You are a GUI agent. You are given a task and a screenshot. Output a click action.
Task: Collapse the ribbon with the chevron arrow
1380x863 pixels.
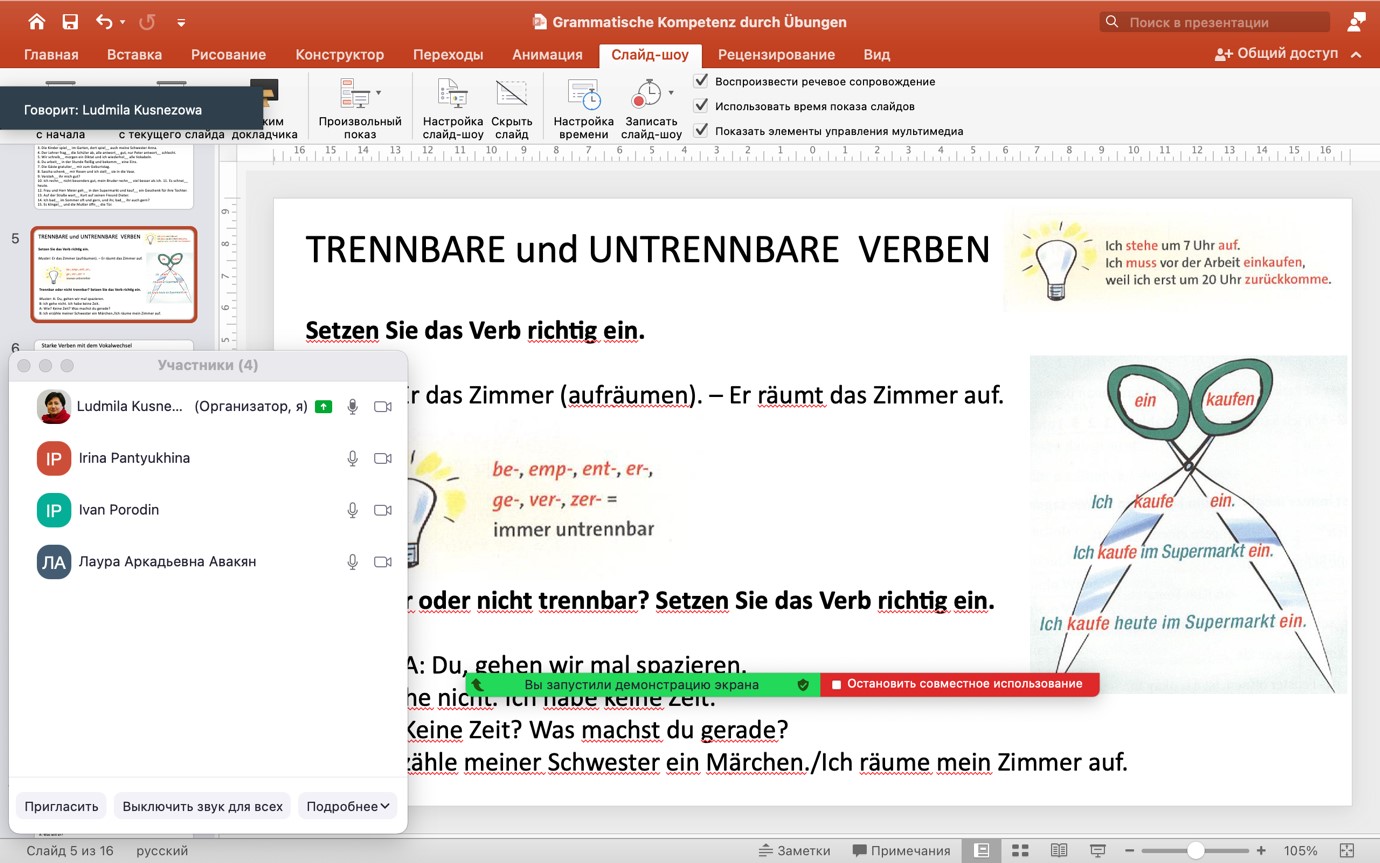(1356, 54)
